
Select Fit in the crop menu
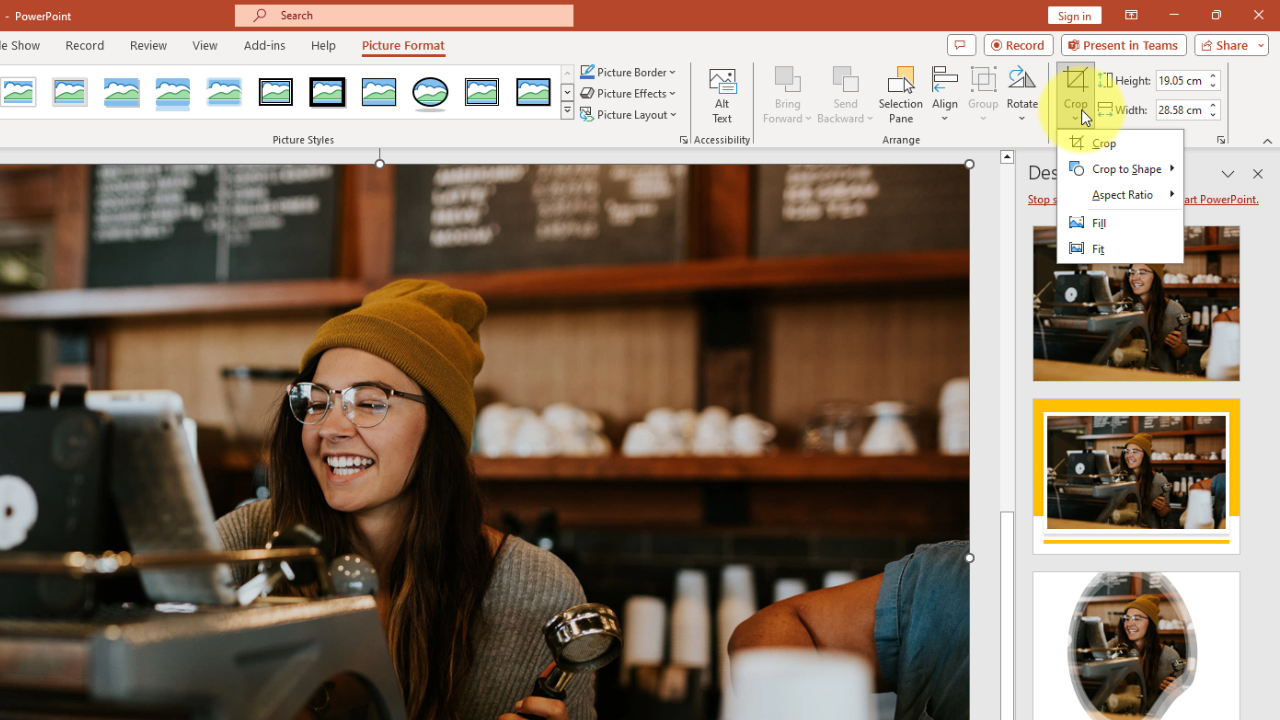(x=1120, y=249)
